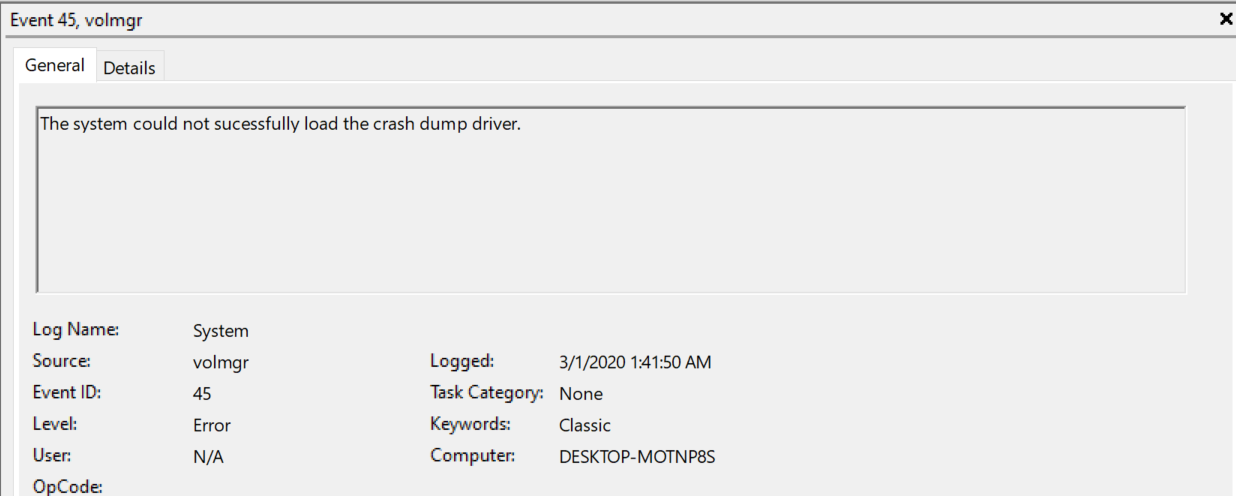The width and height of the screenshot is (1236, 496).
Task: Click the 'Computer:' field label
Action: (x=473, y=456)
